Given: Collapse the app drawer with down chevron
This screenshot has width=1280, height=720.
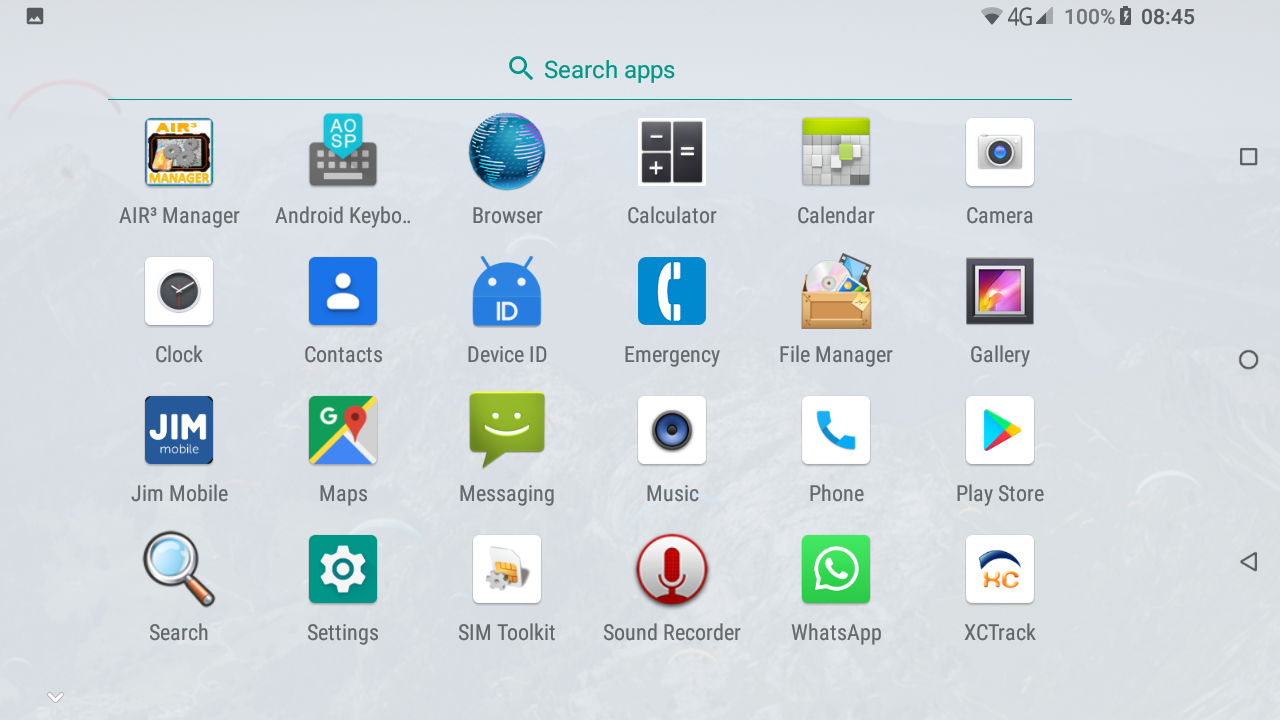Looking at the screenshot, I should tap(56, 697).
